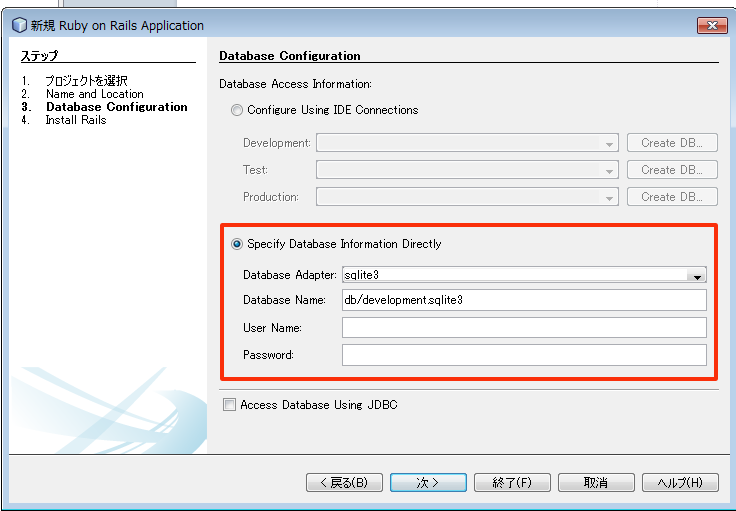
Task: Proceed with the 次 > button
Action: click(x=428, y=482)
